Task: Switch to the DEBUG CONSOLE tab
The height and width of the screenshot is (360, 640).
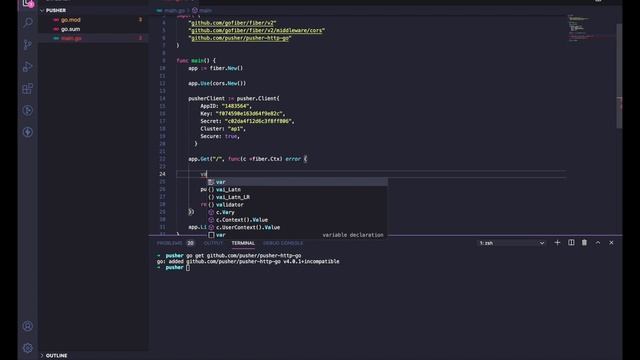Action: click(x=283, y=243)
